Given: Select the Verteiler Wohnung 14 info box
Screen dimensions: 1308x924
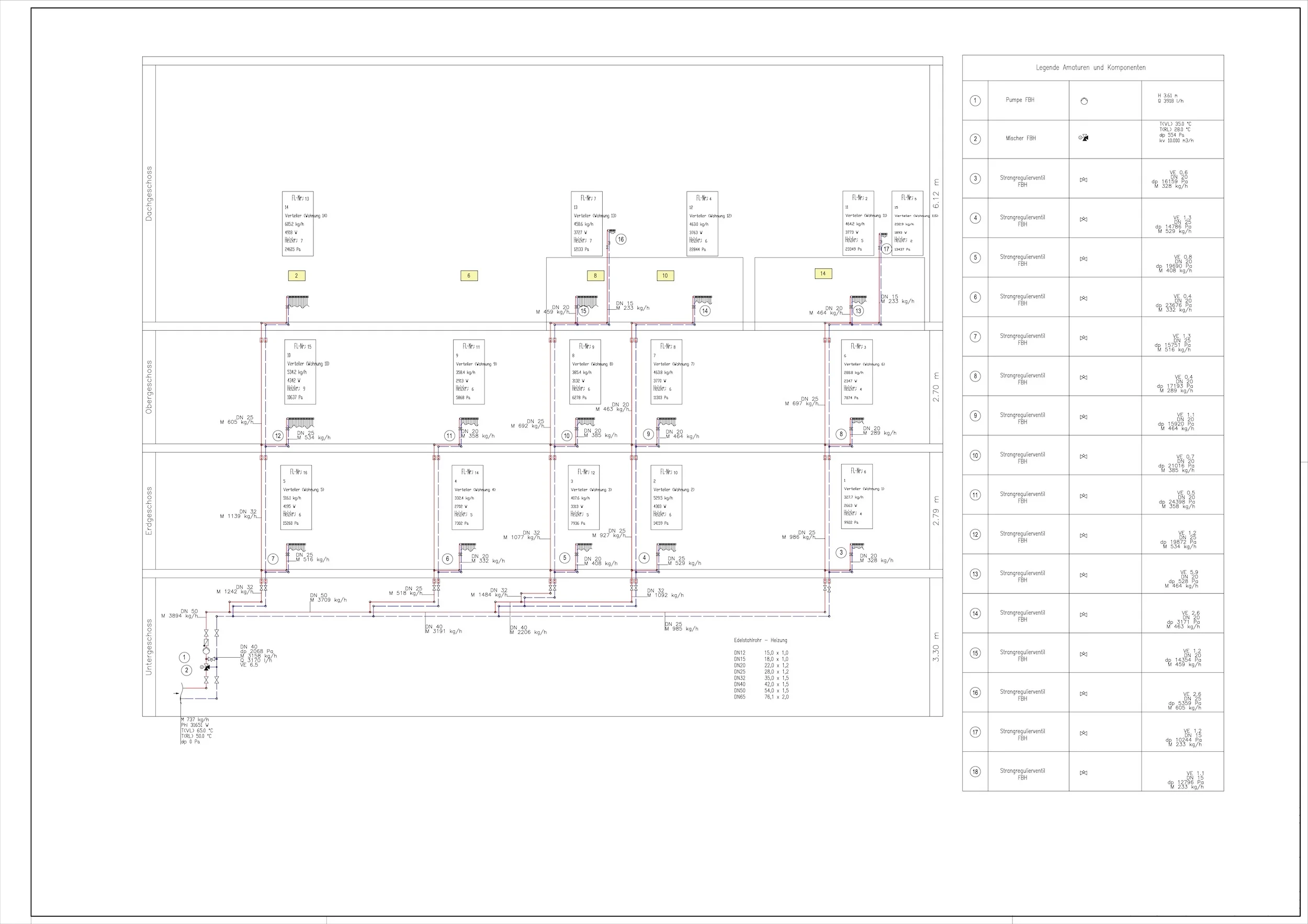Looking at the screenshot, I should pyautogui.click(x=297, y=223).
